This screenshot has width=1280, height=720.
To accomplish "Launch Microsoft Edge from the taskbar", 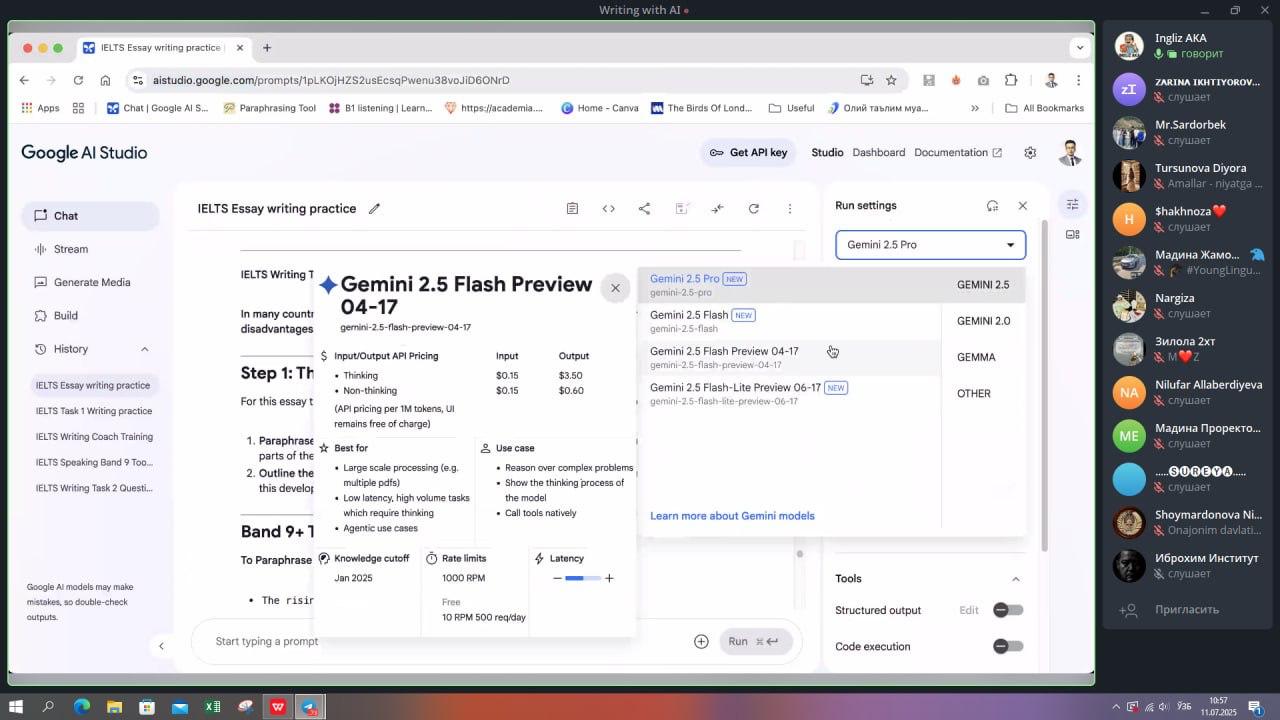I will click(x=81, y=707).
